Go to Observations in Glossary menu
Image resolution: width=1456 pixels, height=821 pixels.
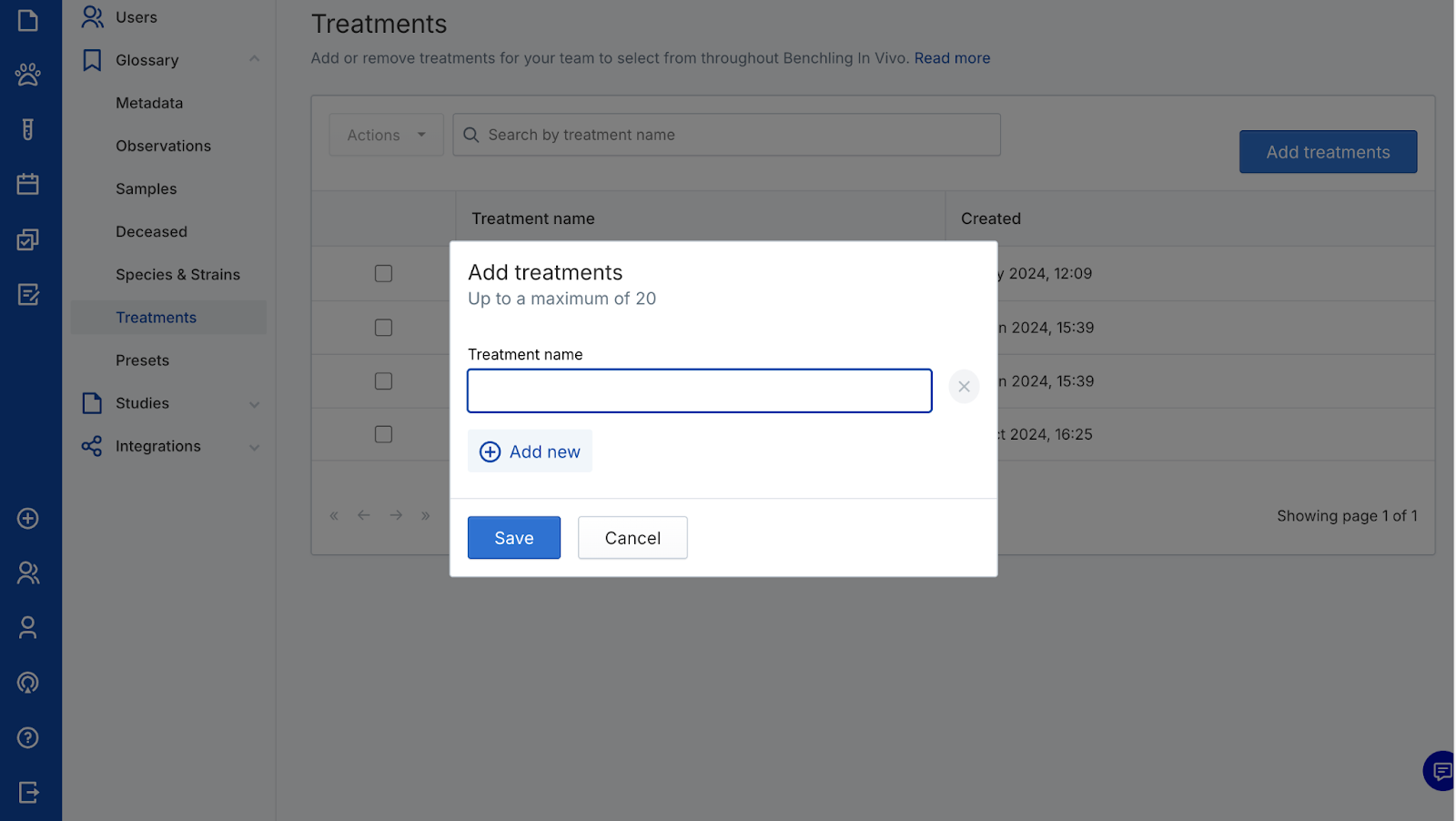point(163,146)
